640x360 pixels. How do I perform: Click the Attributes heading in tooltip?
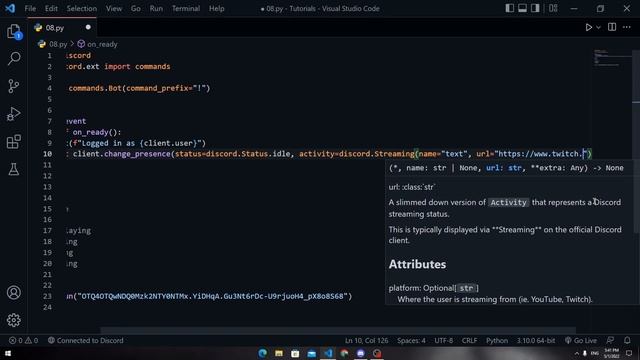tap(417, 264)
